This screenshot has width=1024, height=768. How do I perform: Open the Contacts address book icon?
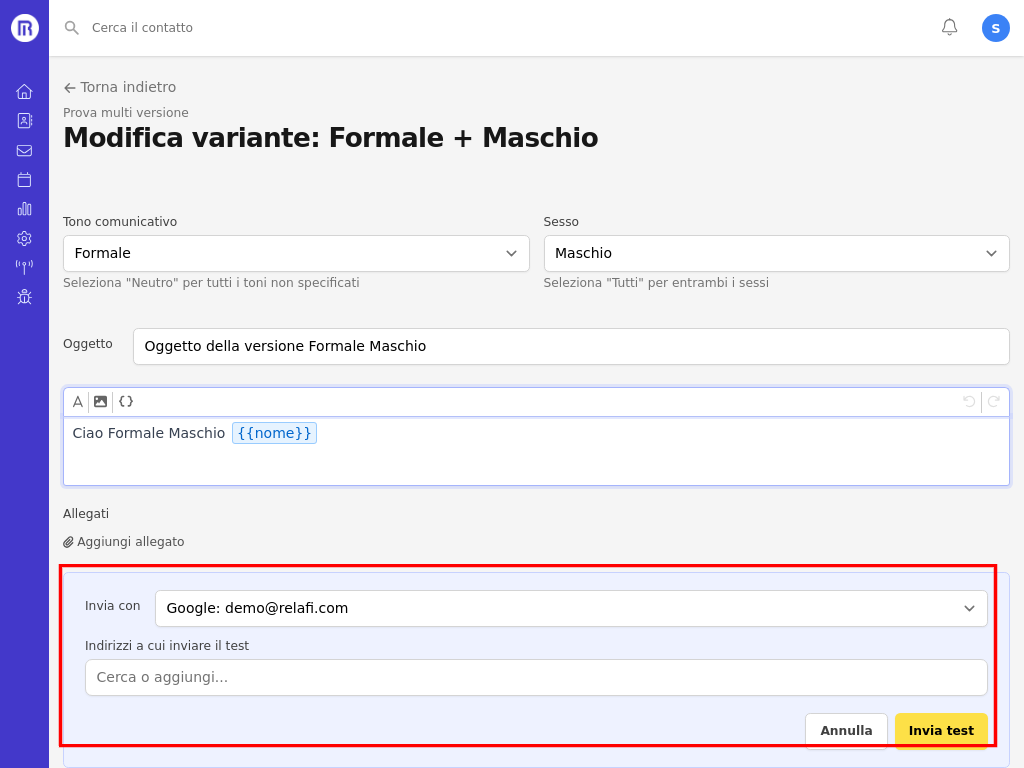tap(24, 120)
